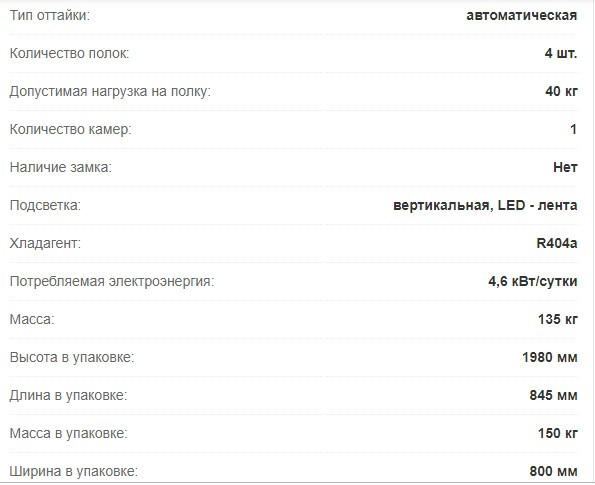Click the 'Подсветка:' label
This screenshot has width=595, height=485.
45,205
